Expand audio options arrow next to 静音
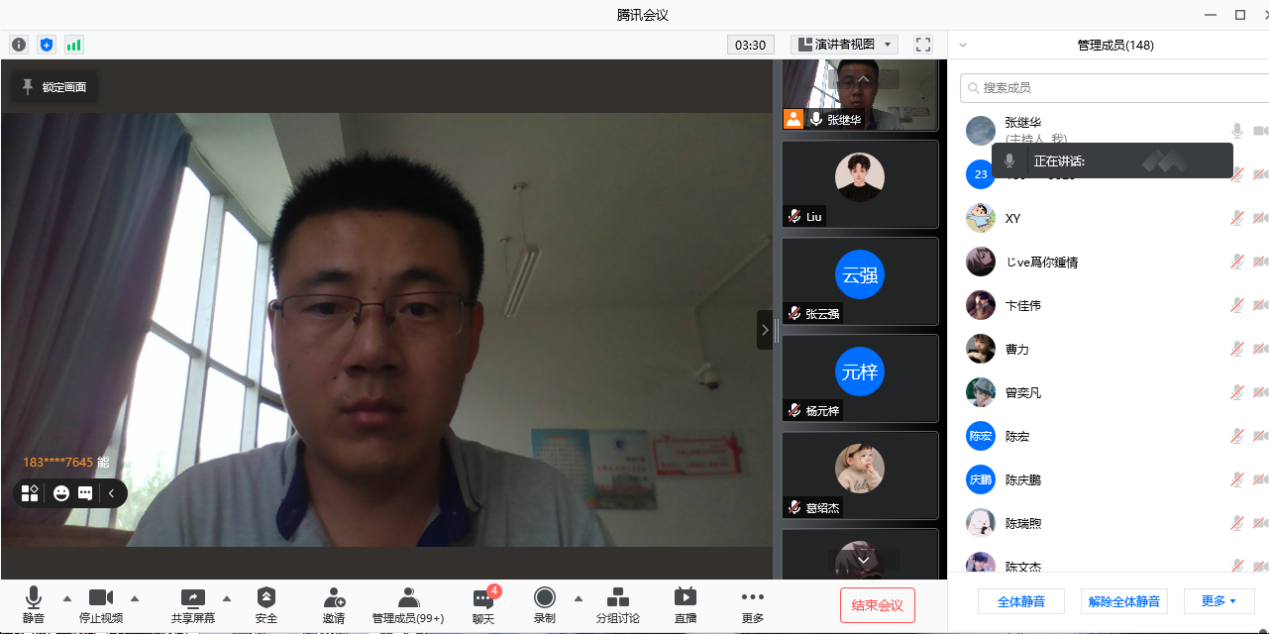The width and height of the screenshot is (1269, 634). click(67, 598)
